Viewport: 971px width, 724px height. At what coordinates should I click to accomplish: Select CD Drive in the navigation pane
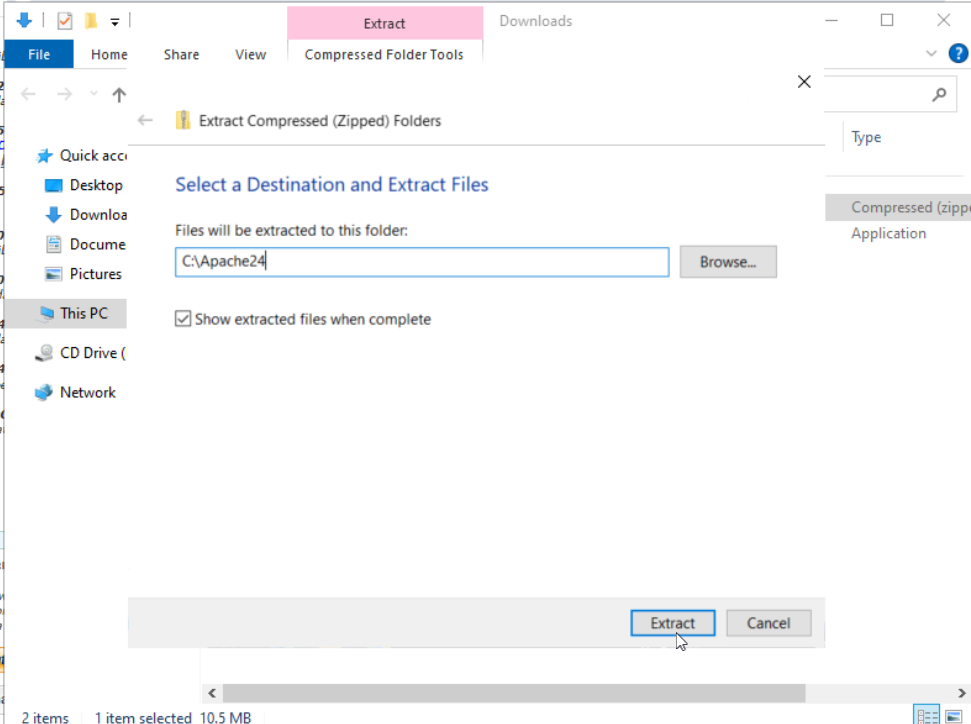(x=81, y=353)
